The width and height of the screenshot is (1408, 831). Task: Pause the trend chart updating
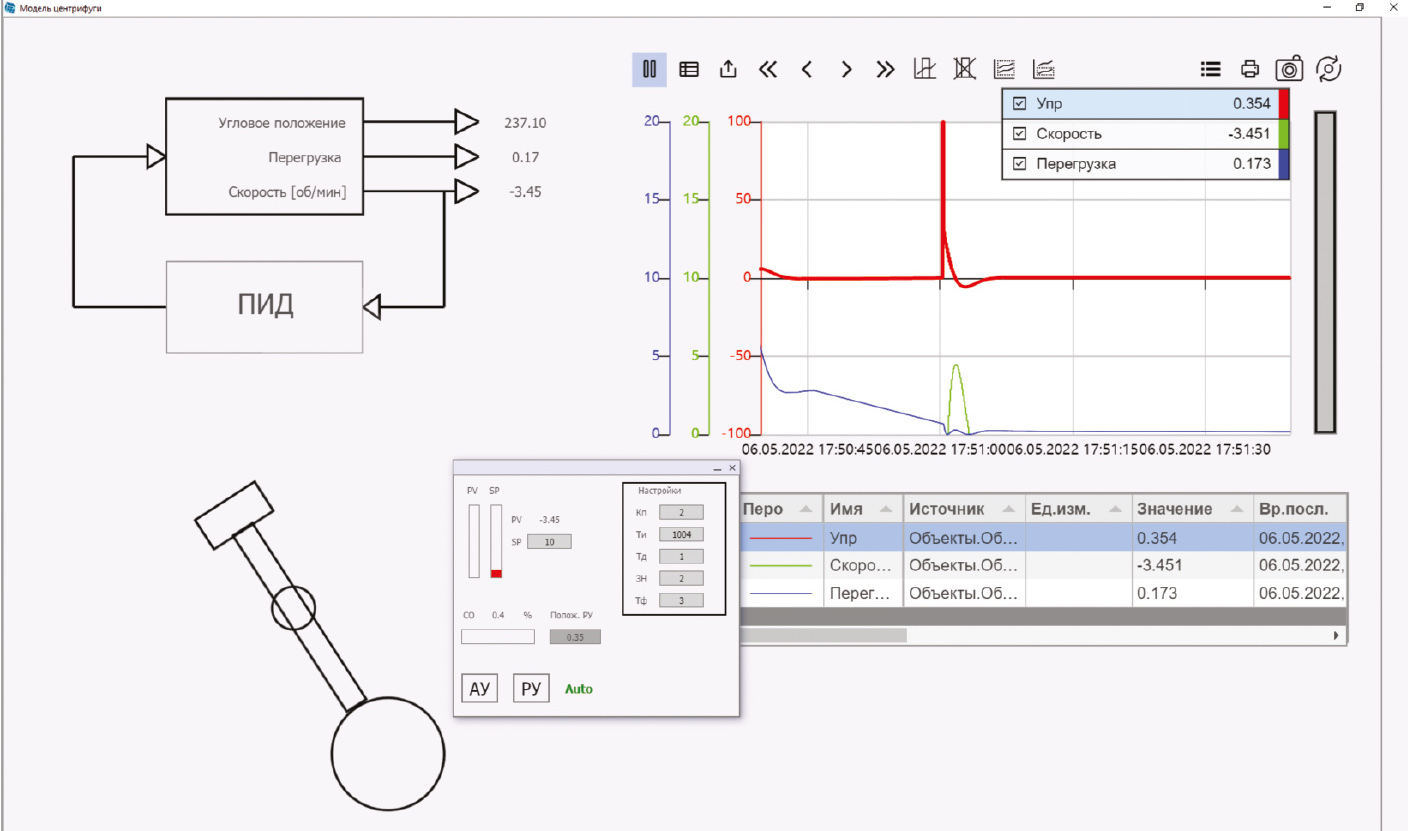(x=649, y=69)
